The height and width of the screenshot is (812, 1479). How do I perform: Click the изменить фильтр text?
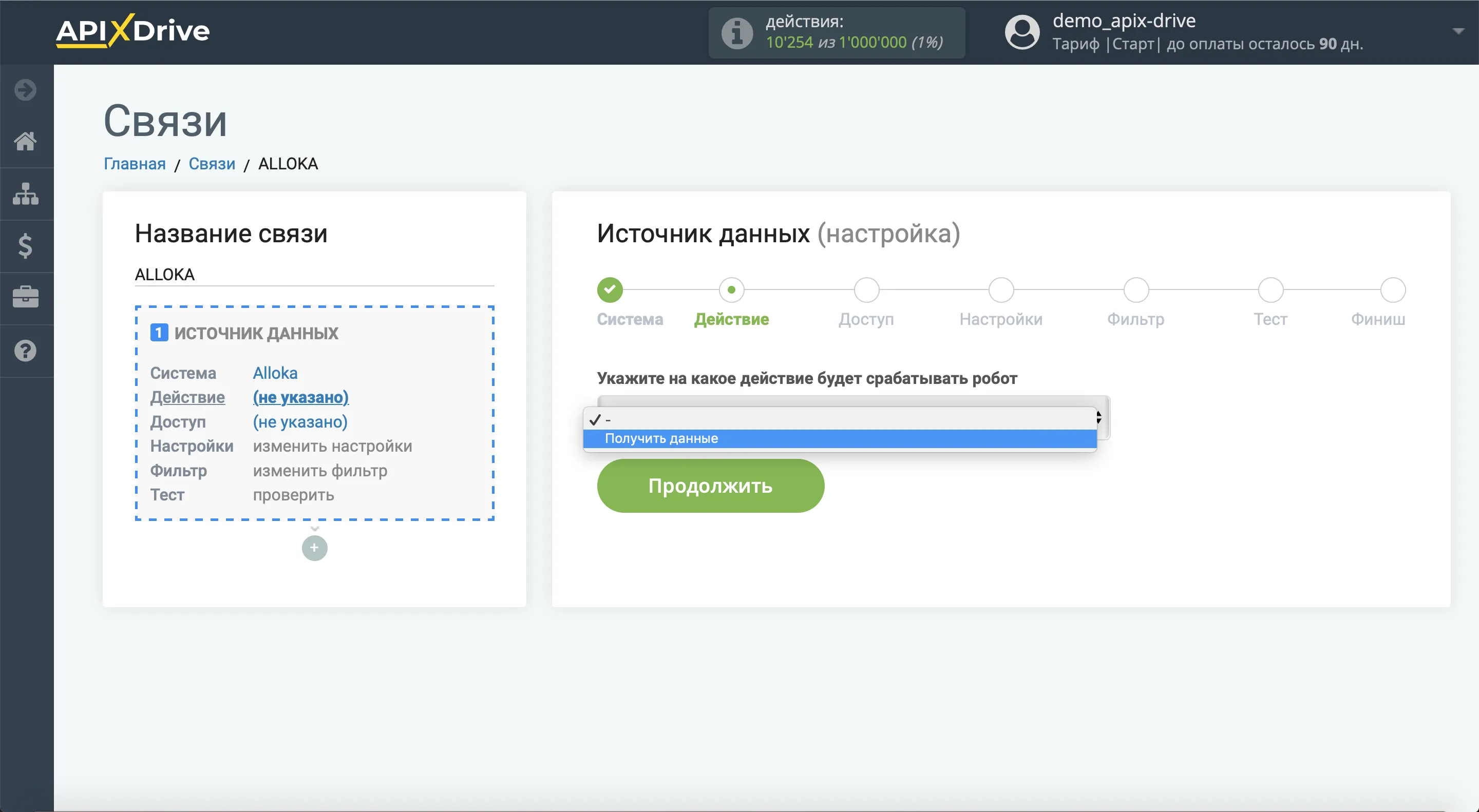coord(320,471)
